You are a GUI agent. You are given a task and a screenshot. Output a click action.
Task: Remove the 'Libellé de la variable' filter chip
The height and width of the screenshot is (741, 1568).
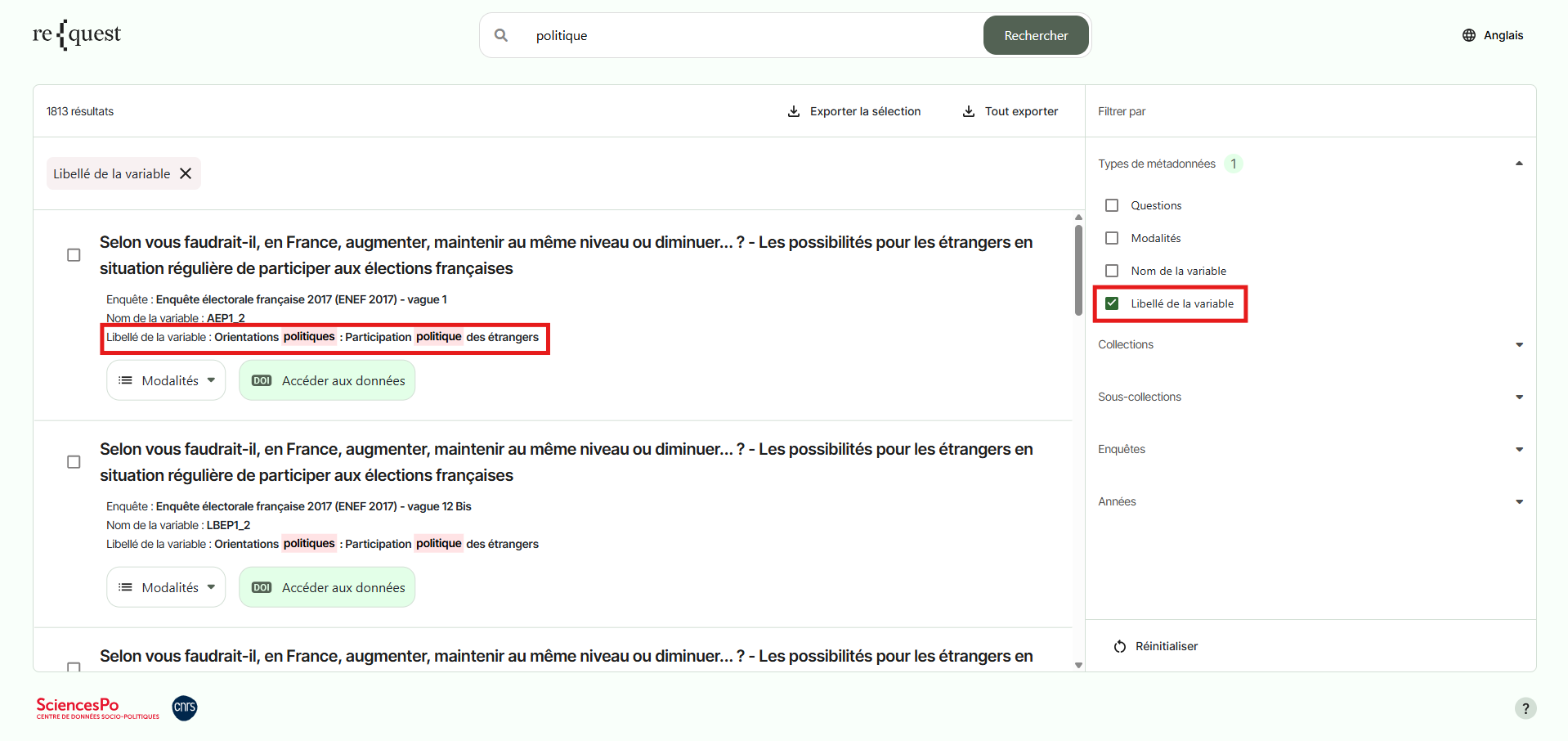point(186,173)
